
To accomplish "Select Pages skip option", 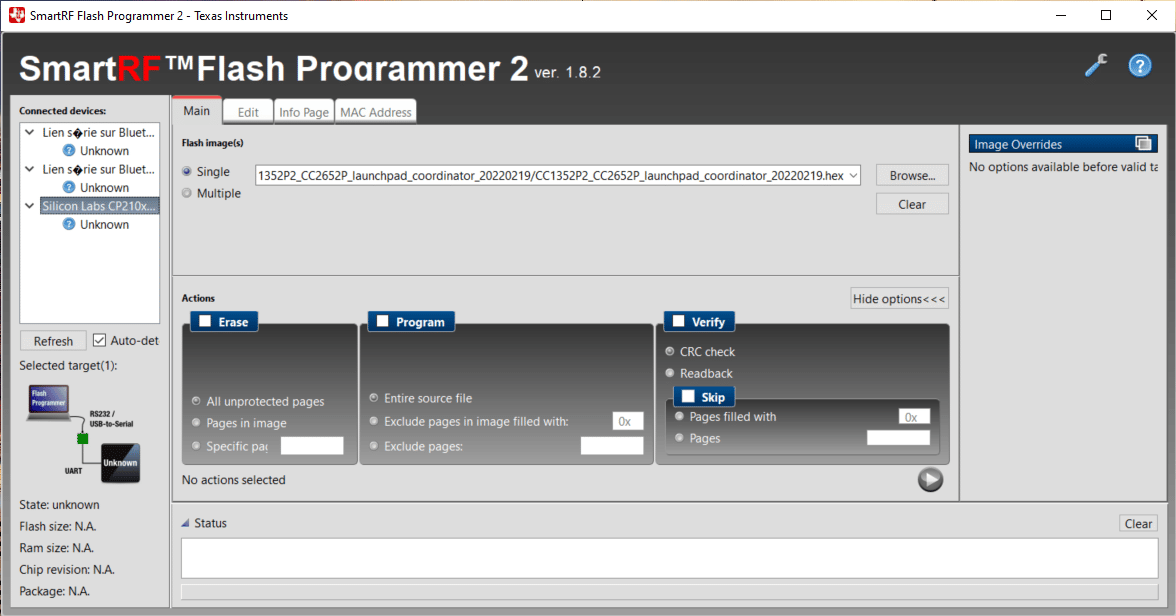I will coord(680,437).
